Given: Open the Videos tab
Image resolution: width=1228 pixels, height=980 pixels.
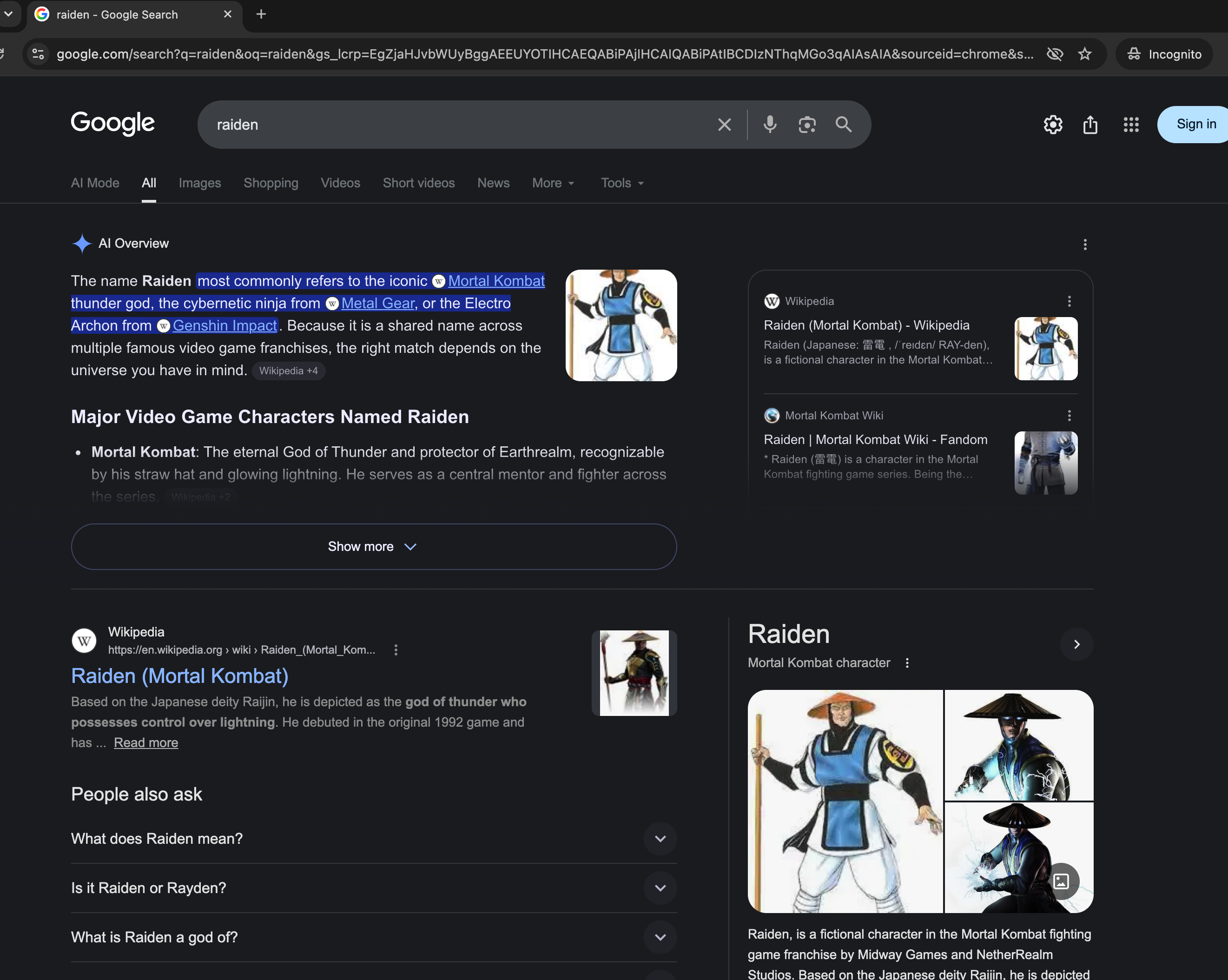Looking at the screenshot, I should [341, 184].
